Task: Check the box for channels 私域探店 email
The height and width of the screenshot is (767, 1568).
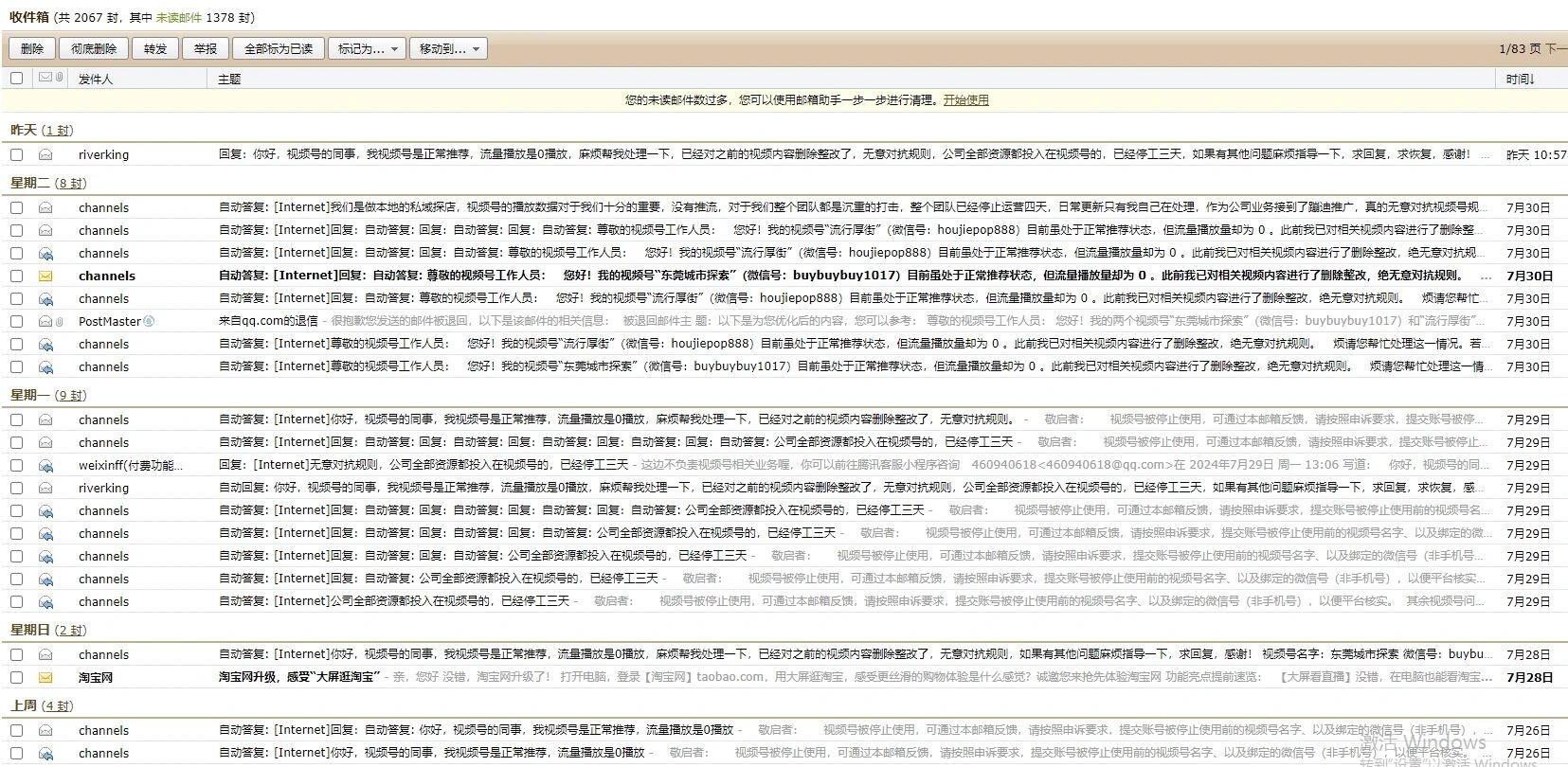Action: click(16, 207)
